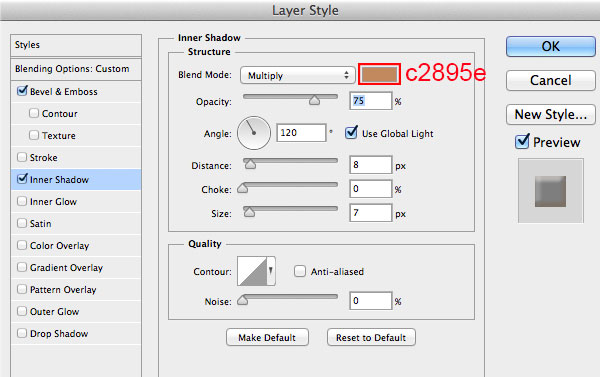Select the Drop Shadow settings label
The width and height of the screenshot is (600, 377).
tap(59, 334)
